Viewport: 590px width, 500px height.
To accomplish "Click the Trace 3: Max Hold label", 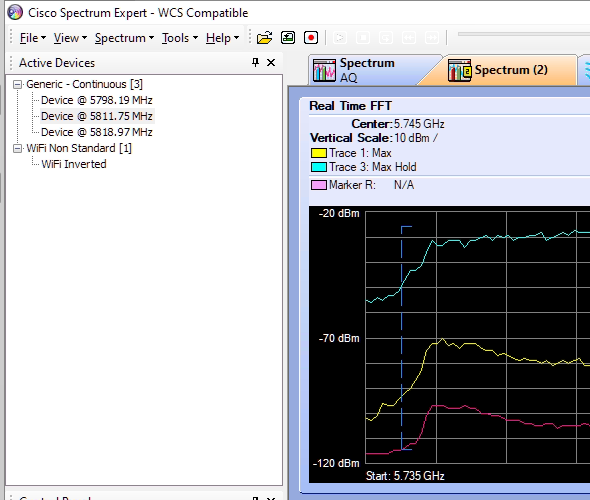I will point(373,167).
